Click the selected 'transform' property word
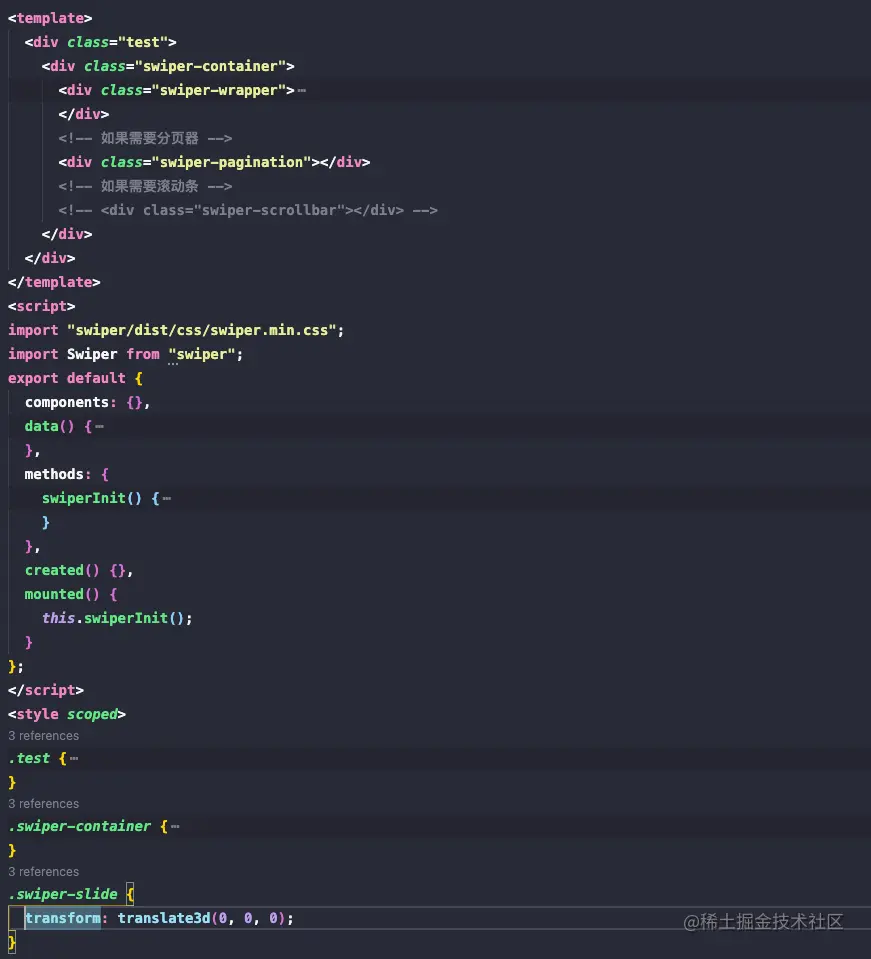 click(62, 918)
